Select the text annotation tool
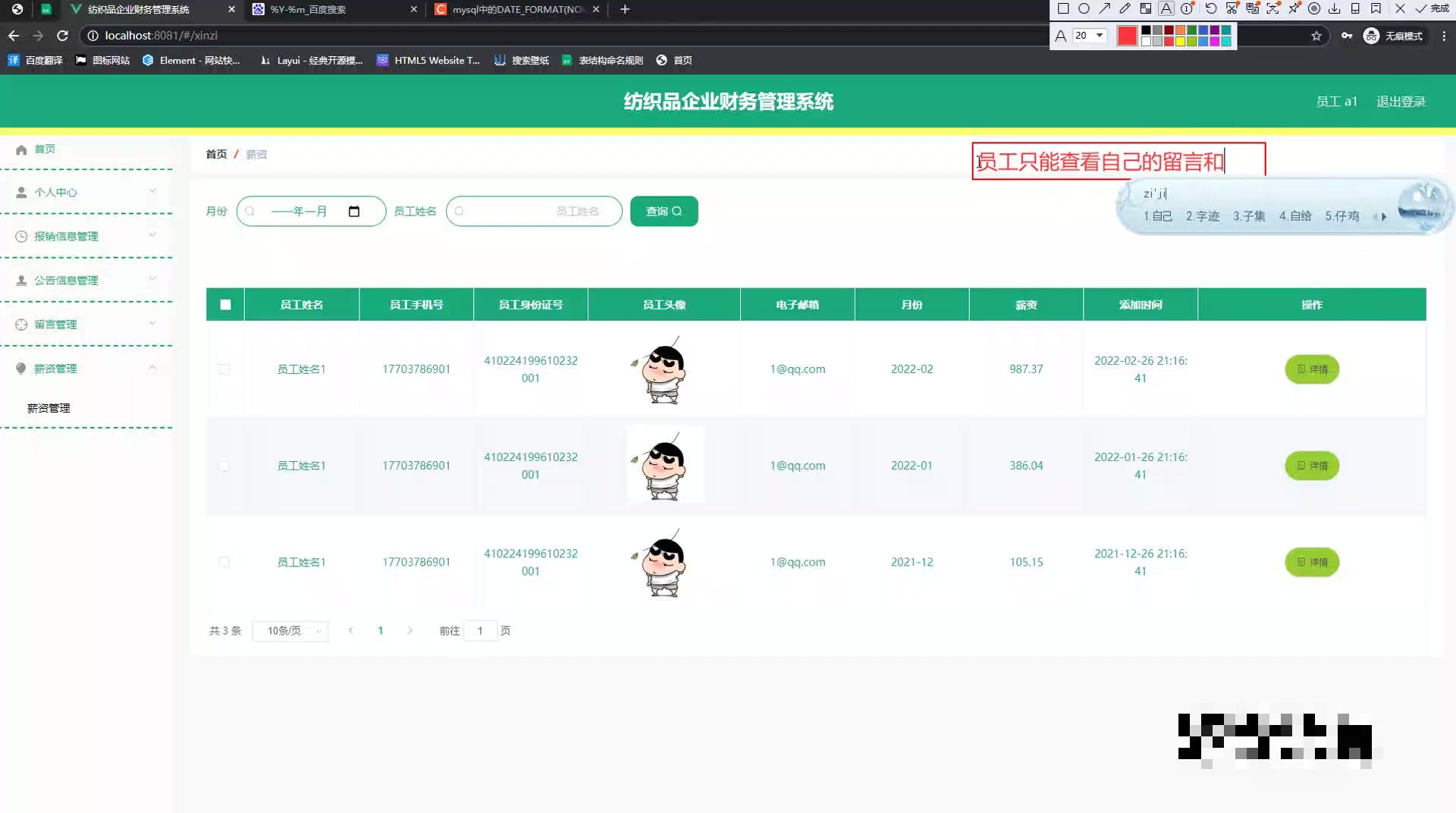 coord(1166,8)
